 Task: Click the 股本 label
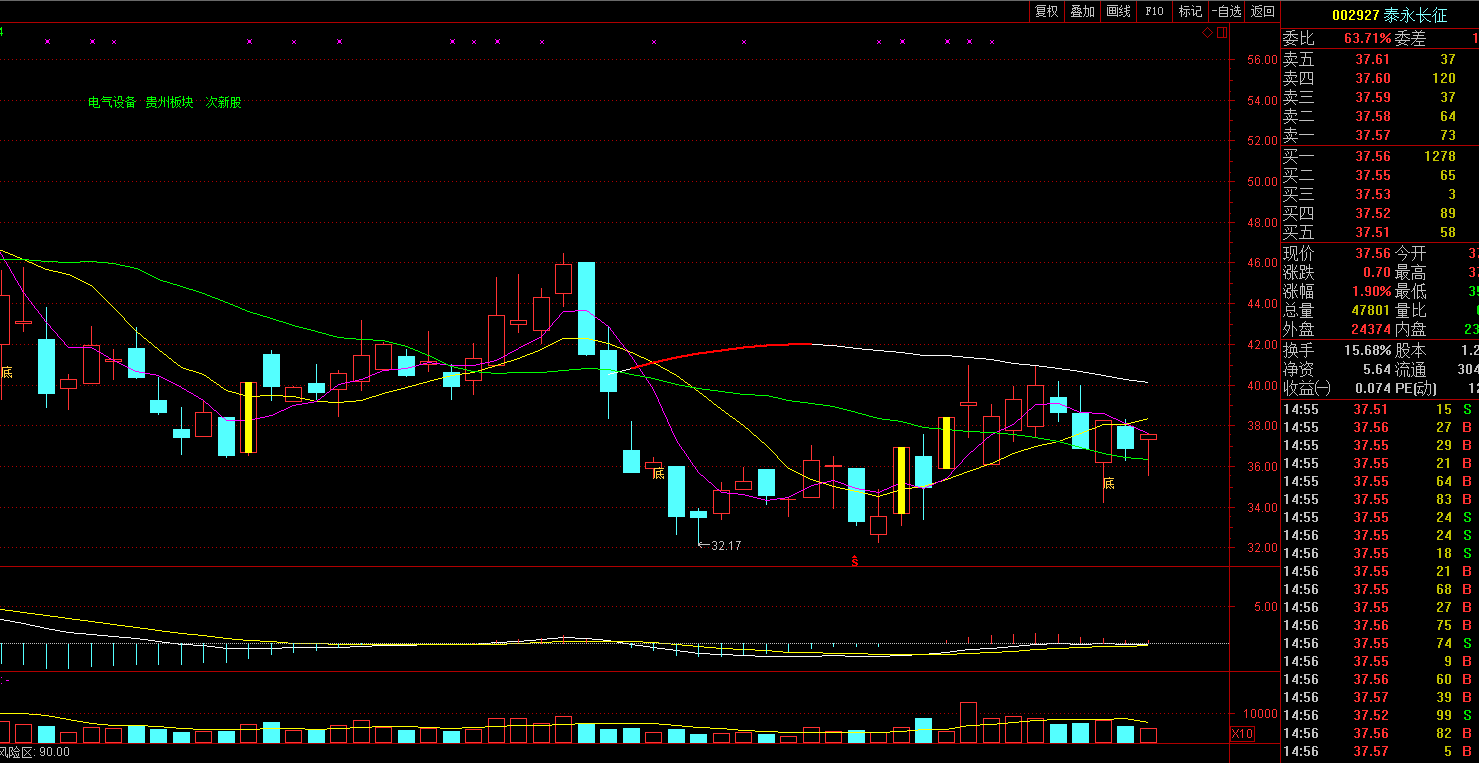[1410, 351]
